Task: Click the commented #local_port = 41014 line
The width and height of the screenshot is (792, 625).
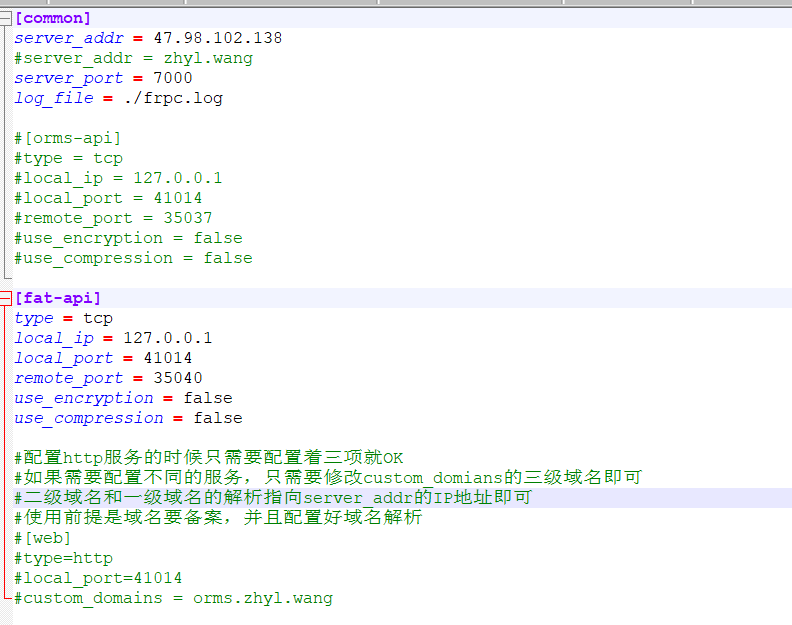Action: (108, 198)
